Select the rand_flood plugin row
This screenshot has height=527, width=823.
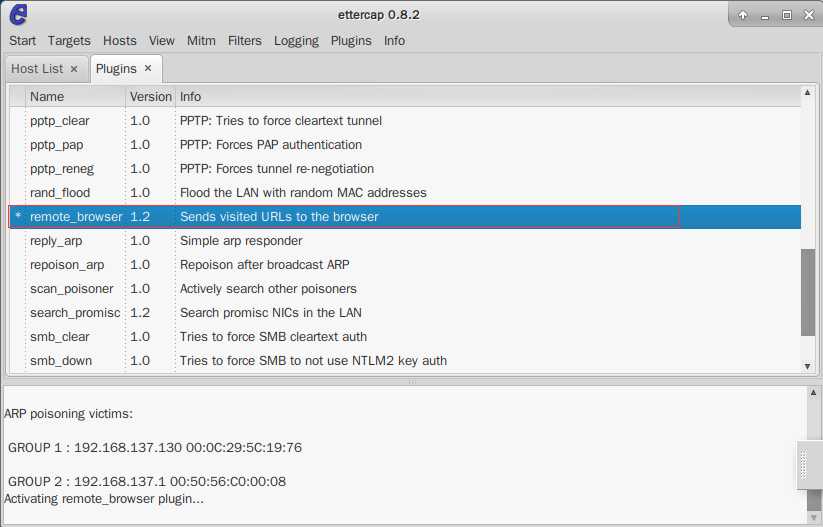[405, 193]
